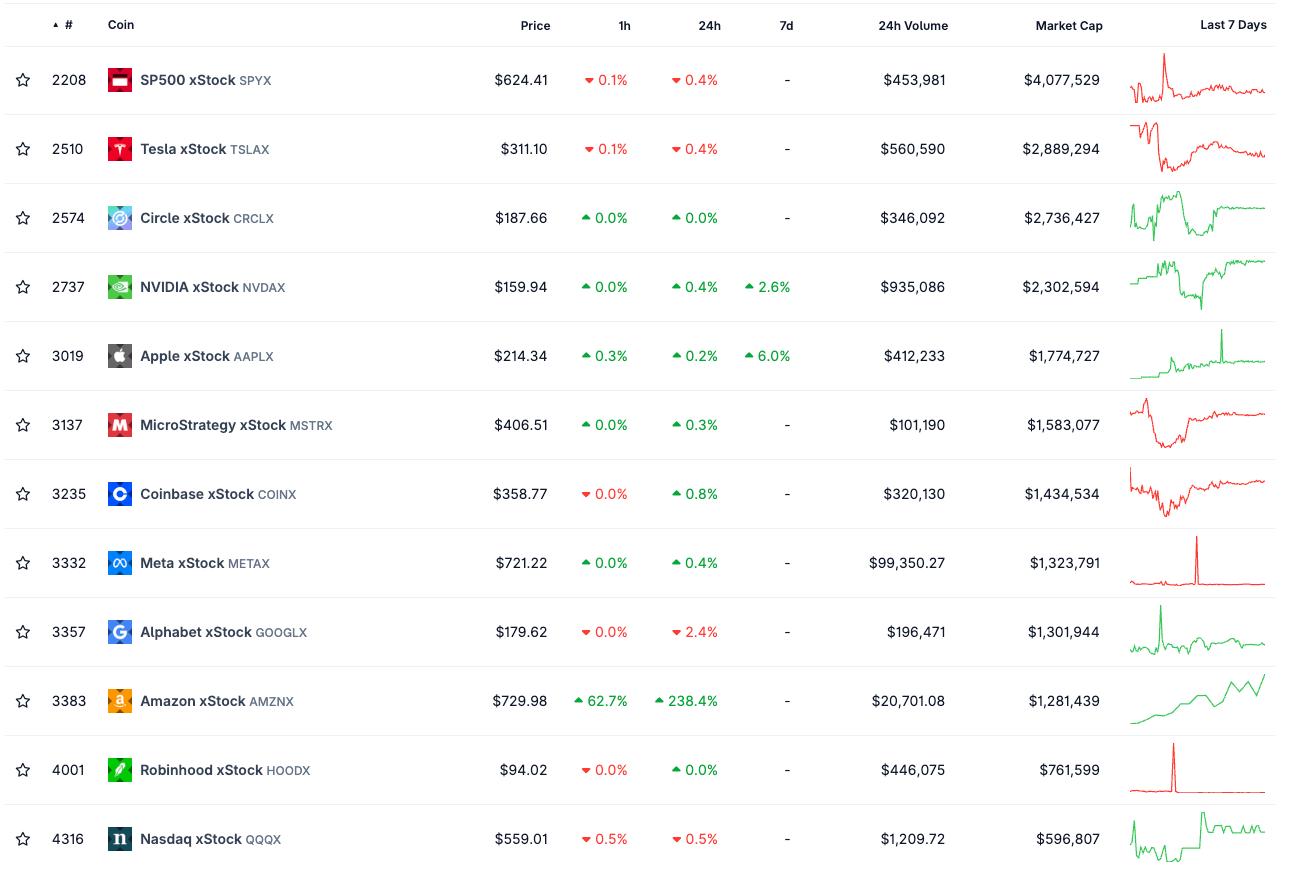Click the Alphabet xStock coin logo
The image size is (1308, 872).
(x=120, y=632)
